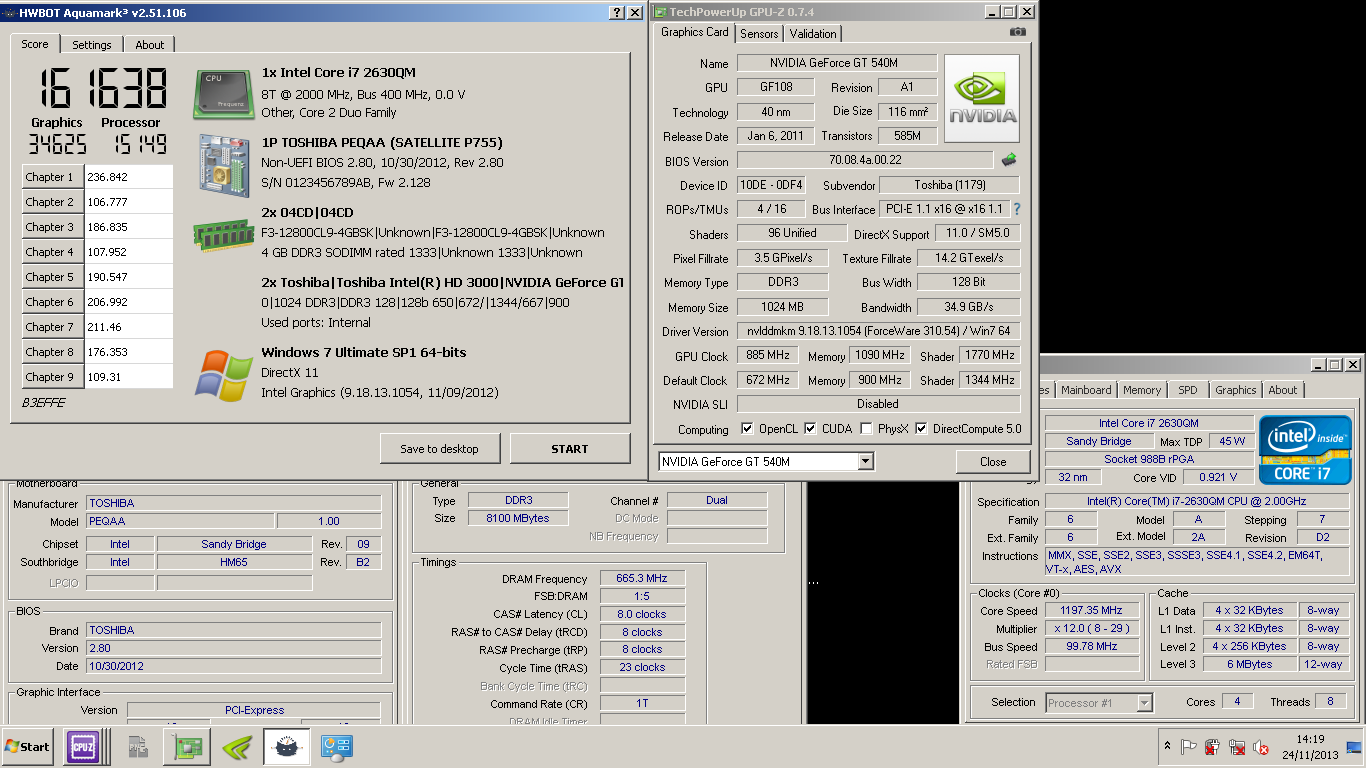This screenshot has width=1366, height=768.
Task: Click the Chapter 6 score field 206.992
Action: click(129, 302)
